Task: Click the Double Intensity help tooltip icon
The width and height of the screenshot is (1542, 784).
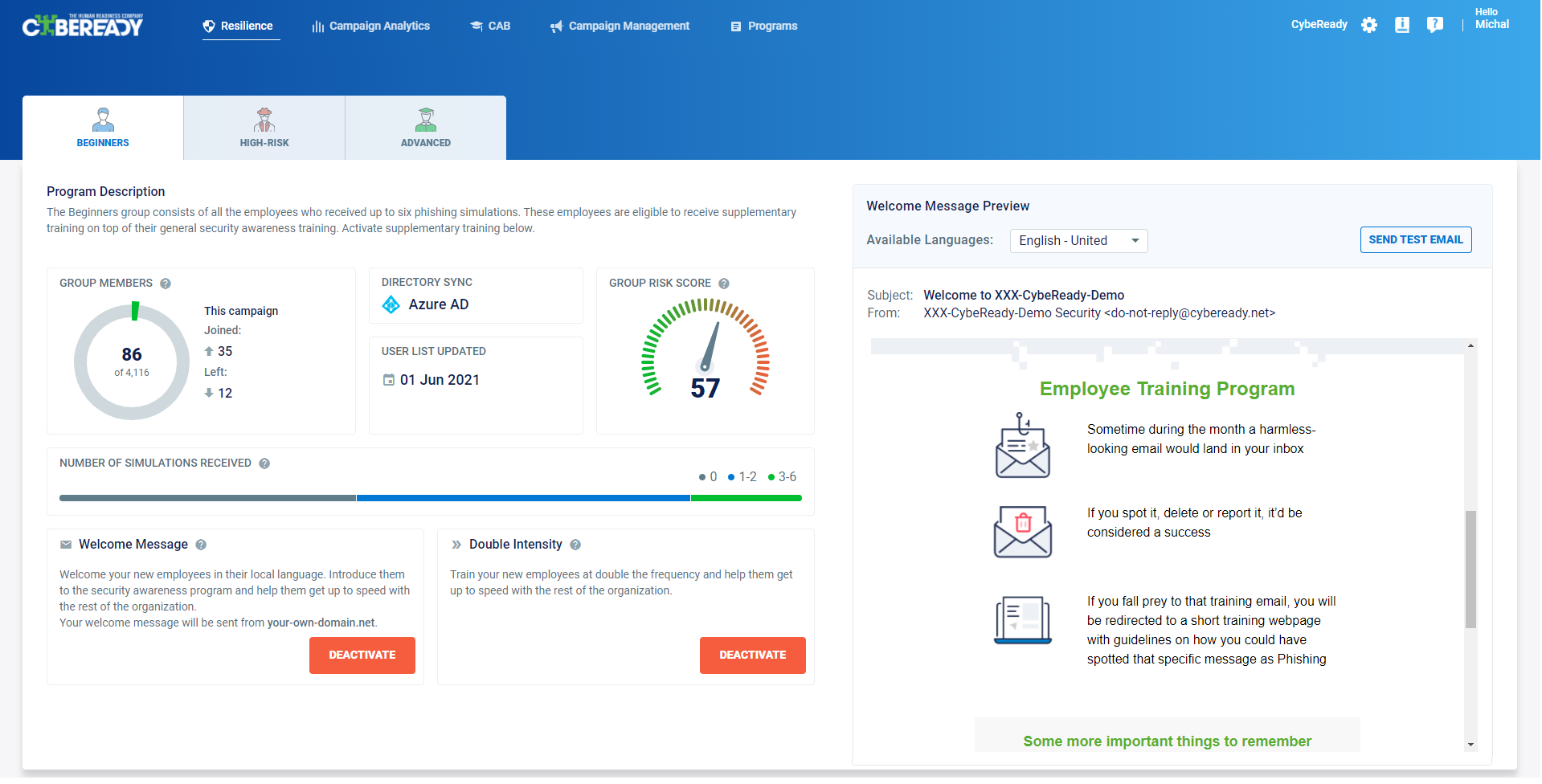Action: (x=575, y=545)
